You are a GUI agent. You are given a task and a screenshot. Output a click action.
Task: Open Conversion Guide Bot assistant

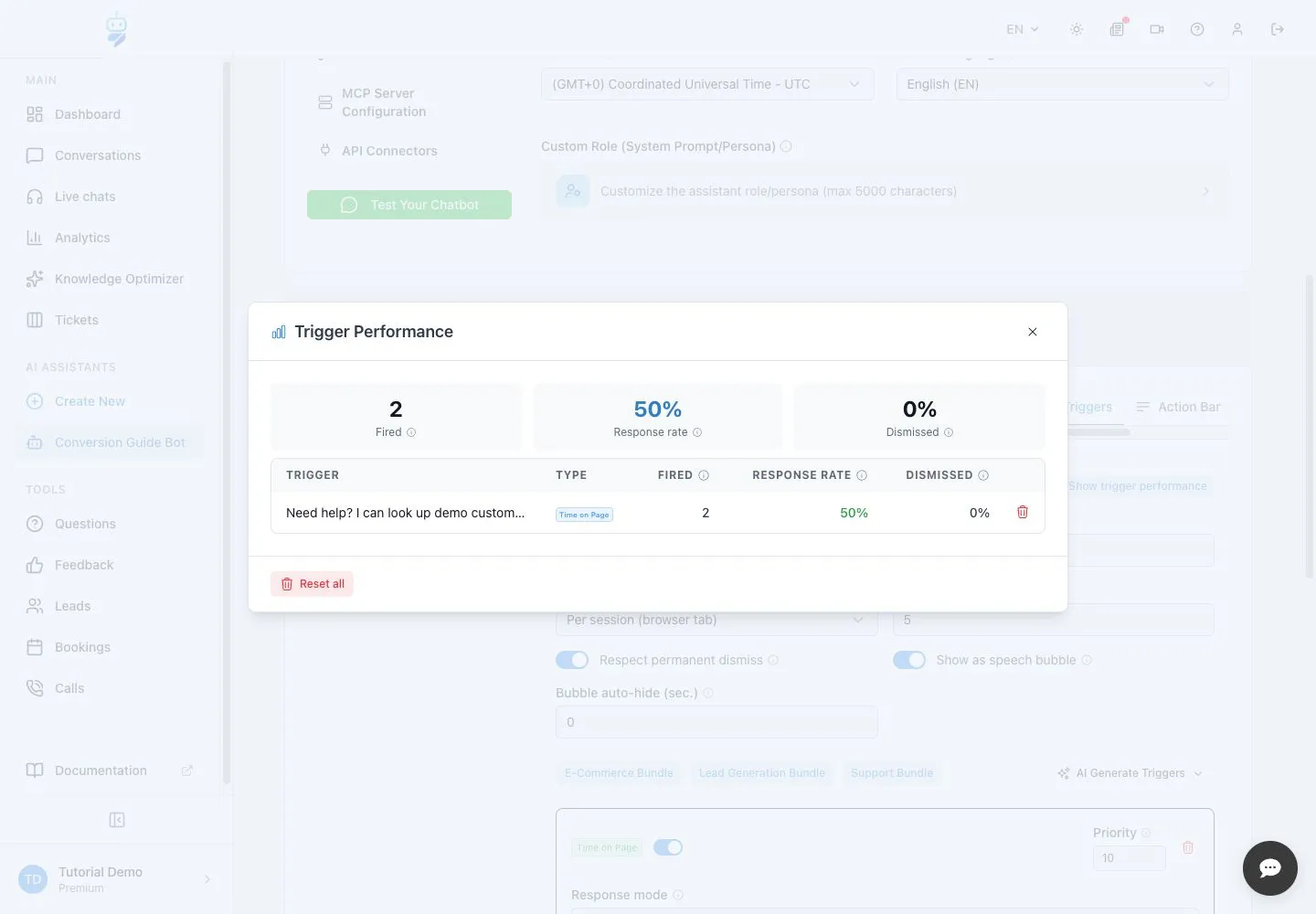(x=110, y=442)
